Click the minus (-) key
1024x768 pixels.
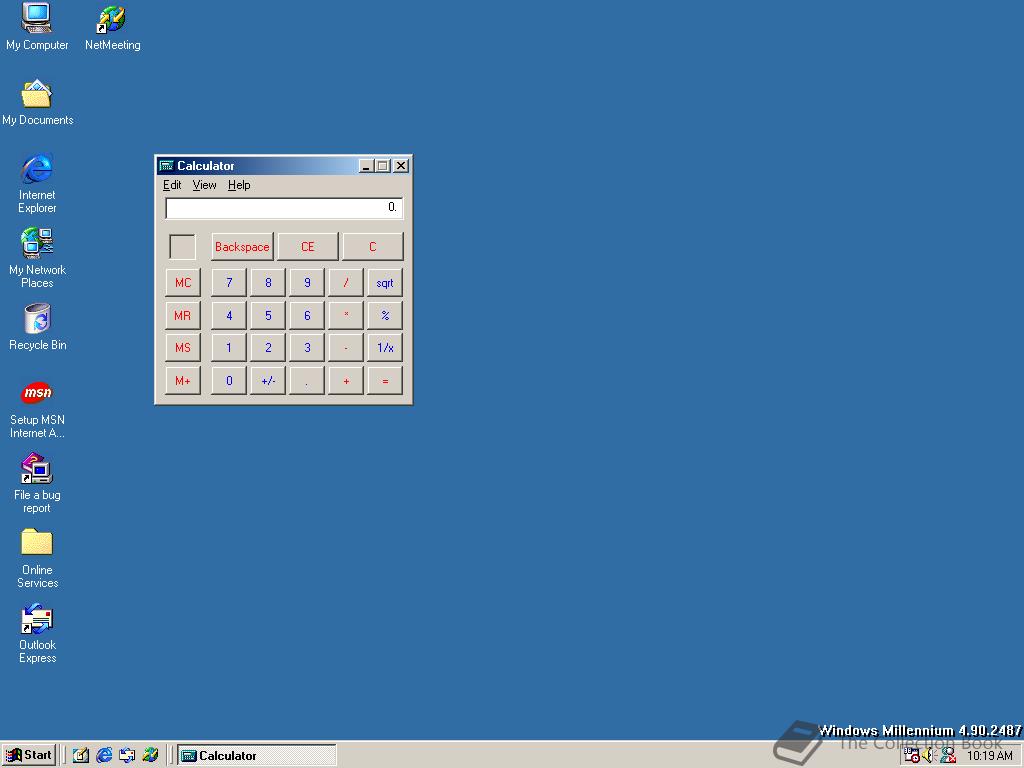pyautogui.click(x=346, y=348)
